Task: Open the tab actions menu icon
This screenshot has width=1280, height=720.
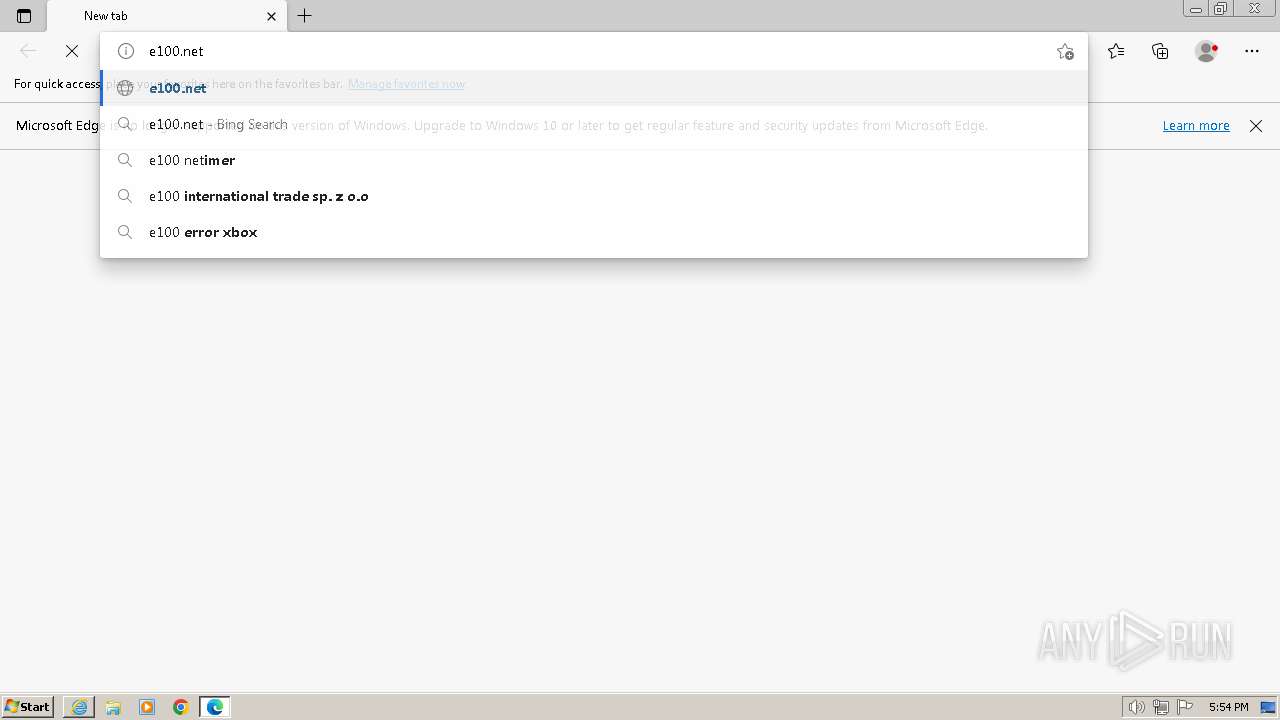Action: [24, 16]
